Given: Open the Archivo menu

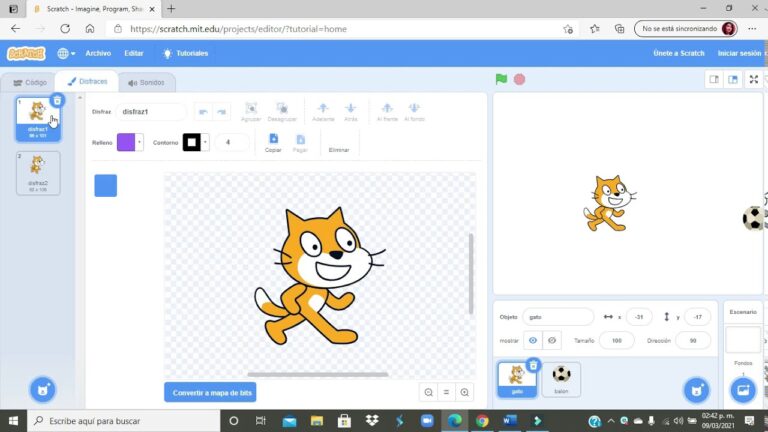Looking at the screenshot, I should point(98,53).
